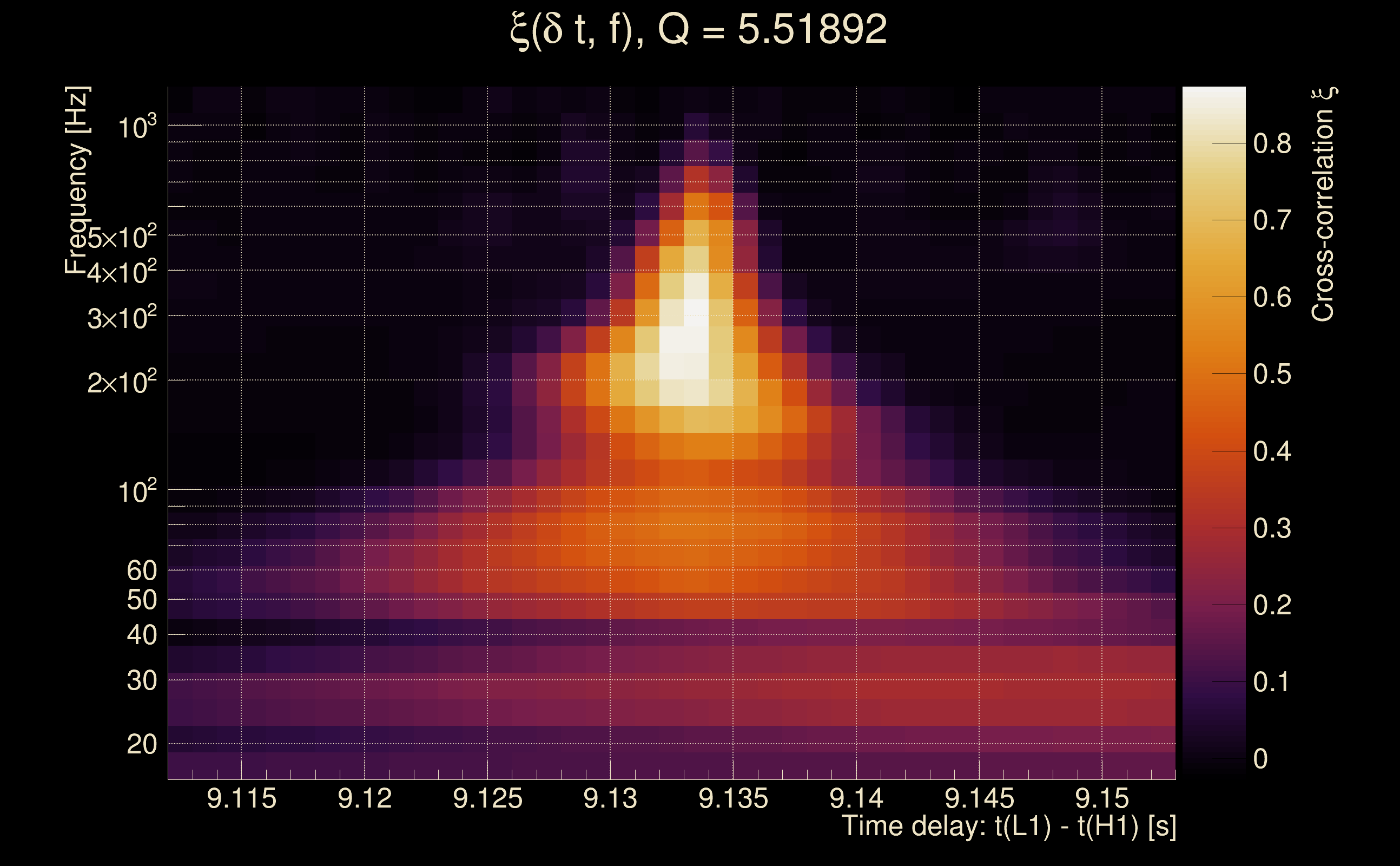Click the 60 Hz tick label
Image resolution: width=1400 pixels, height=866 pixels.
point(141,570)
